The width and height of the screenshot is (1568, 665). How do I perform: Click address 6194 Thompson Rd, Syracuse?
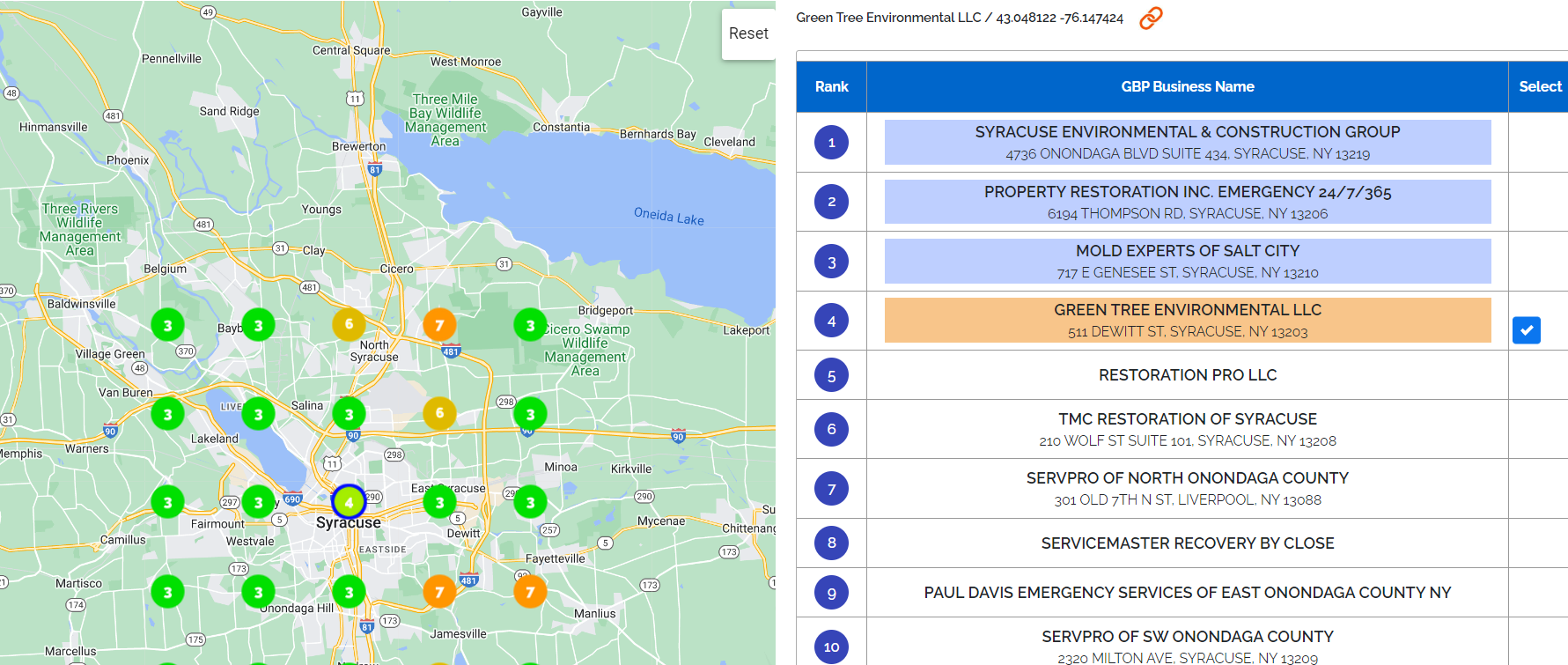pyautogui.click(x=1188, y=214)
